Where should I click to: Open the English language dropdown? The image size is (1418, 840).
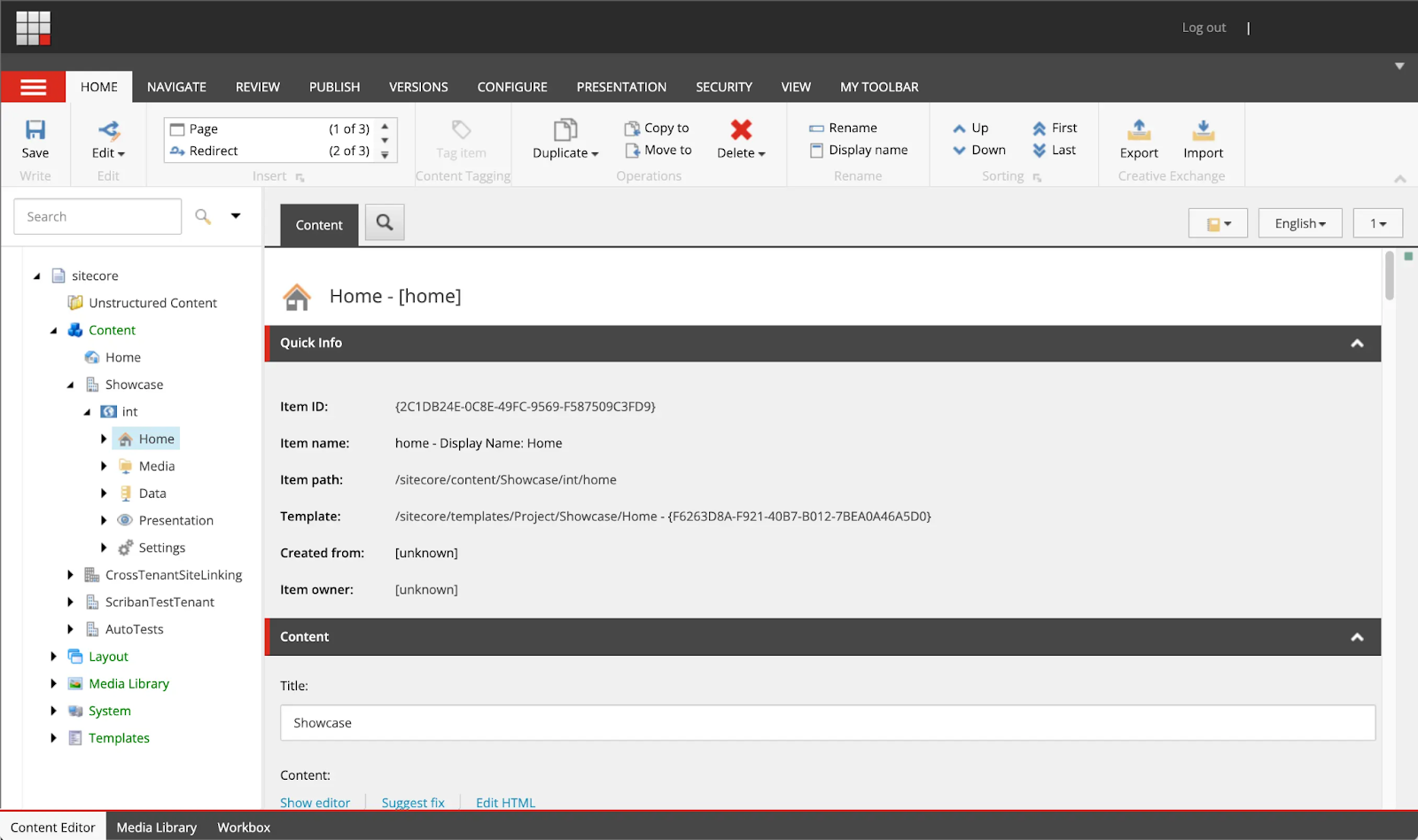(1299, 224)
